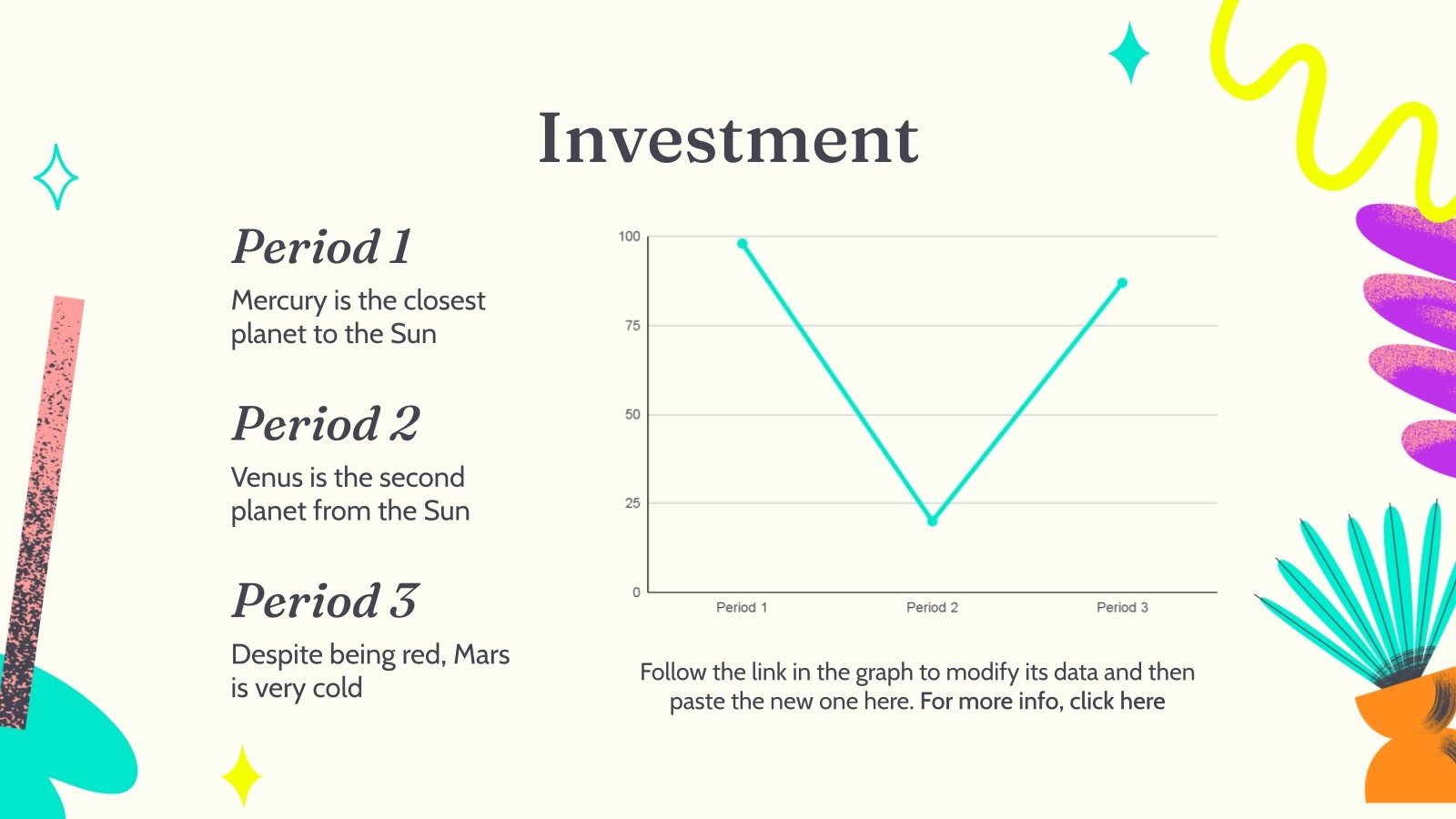Click the Period 1 heading
The height and width of the screenshot is (819, 1456).
pyautogui.click(x=322, y=247)
